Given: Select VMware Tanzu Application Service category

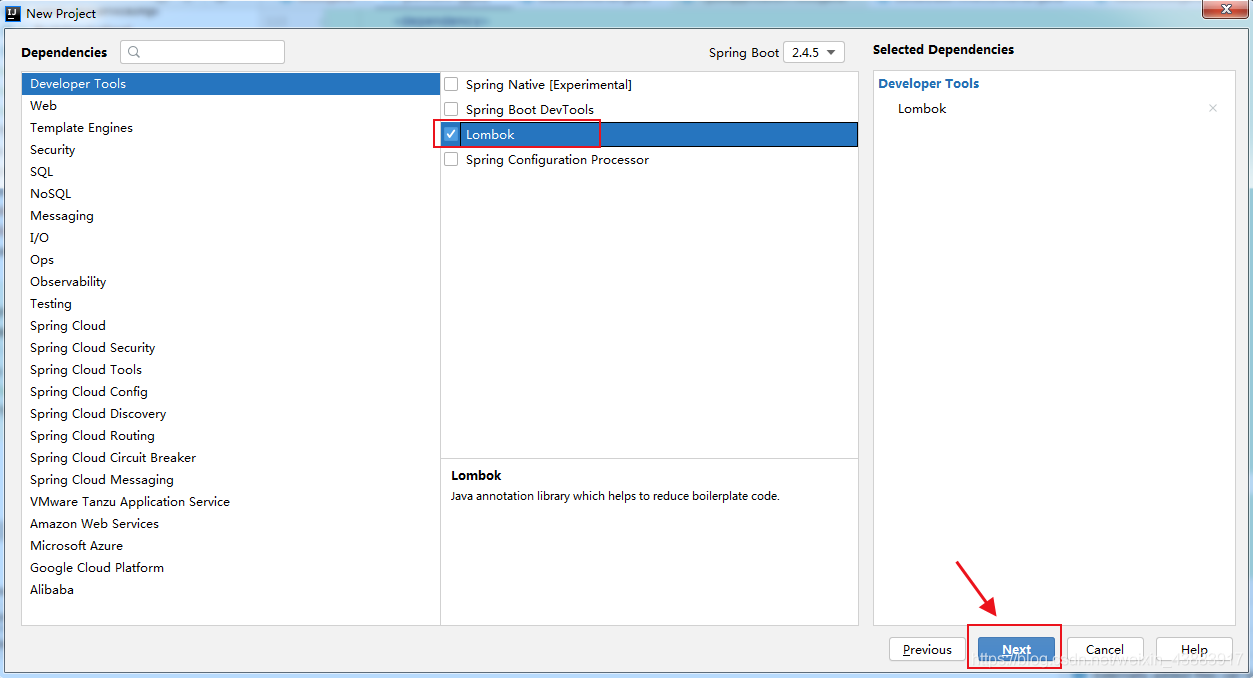Looking at the screenshot, I should coord(230,502).
